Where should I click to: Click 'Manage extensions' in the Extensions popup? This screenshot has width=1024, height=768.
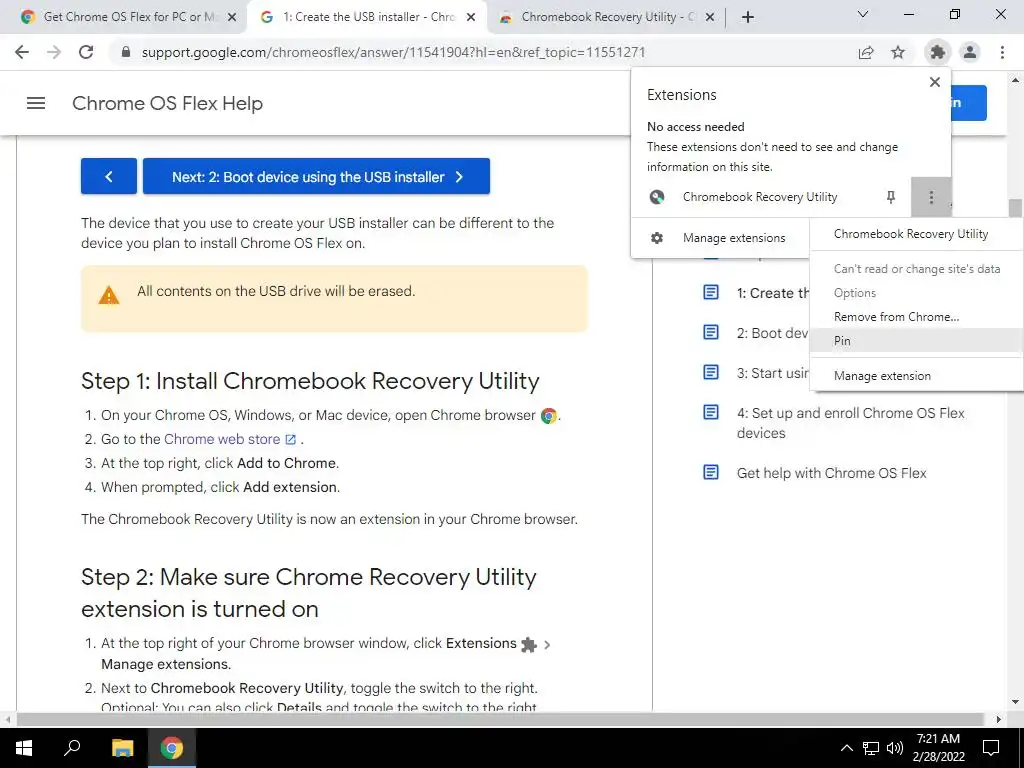coord(720,238)
